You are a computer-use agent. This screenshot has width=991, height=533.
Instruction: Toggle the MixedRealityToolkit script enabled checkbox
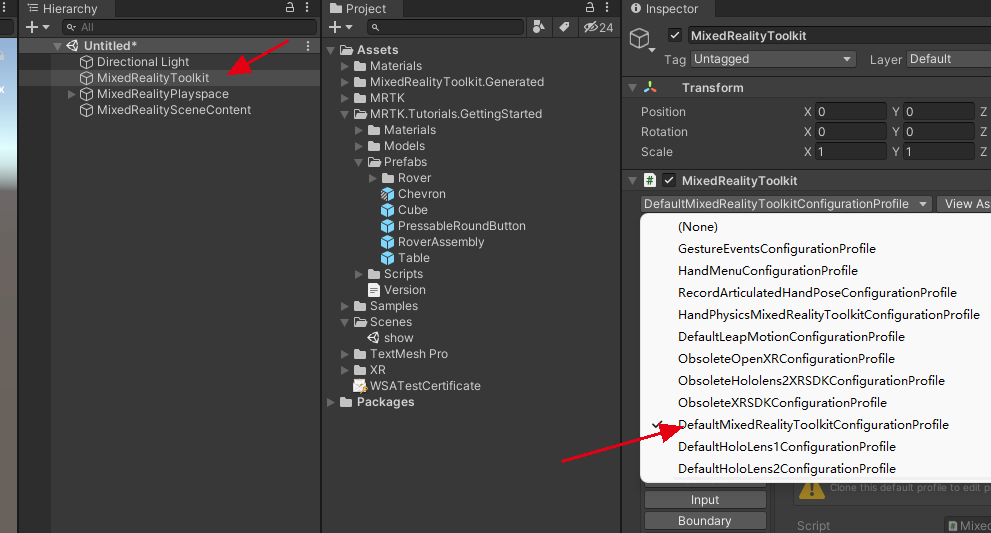[x=669, y=180]
